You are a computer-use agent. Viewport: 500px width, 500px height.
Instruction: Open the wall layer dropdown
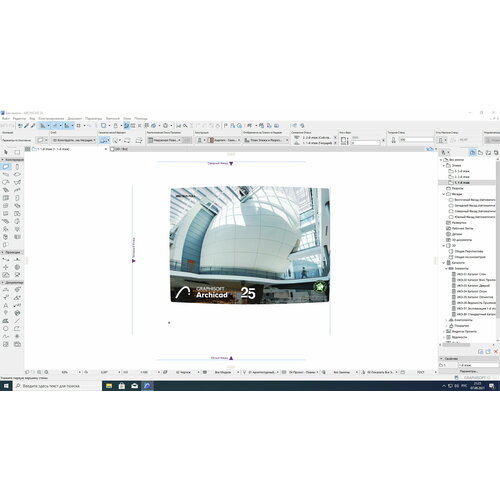click(x=73, y=140)
